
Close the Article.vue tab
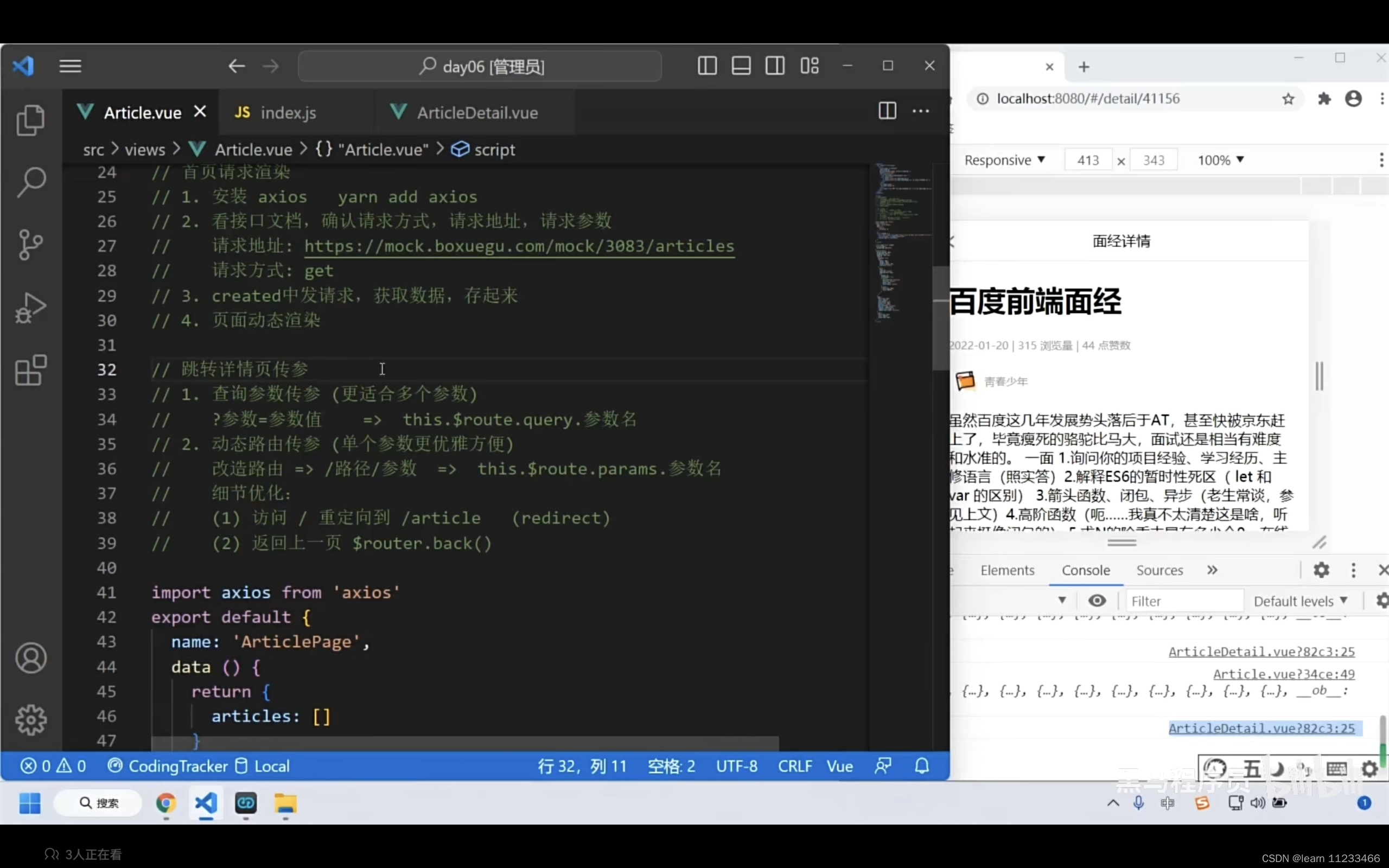coord(200,111)
